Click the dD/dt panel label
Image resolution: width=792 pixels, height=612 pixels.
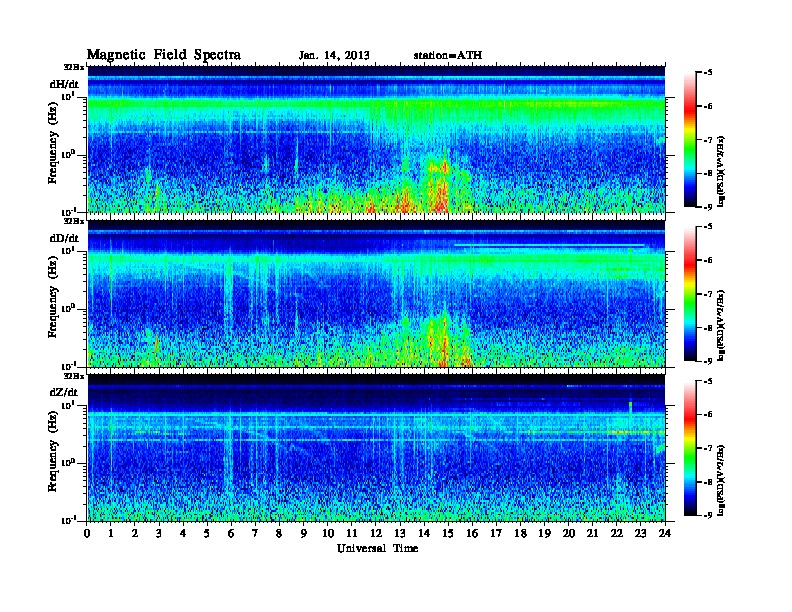point(64,238)
